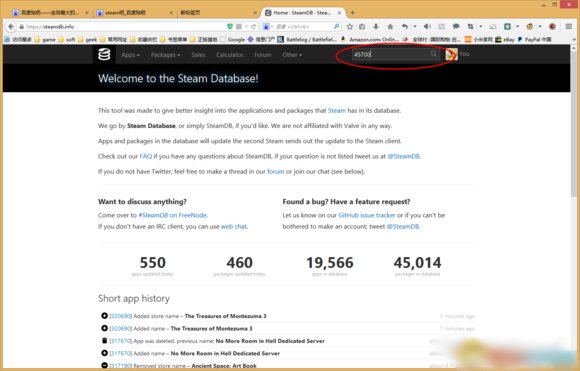
Task: Expand the dropdown arrow next to crop icon
Action: tap(480, 27)
